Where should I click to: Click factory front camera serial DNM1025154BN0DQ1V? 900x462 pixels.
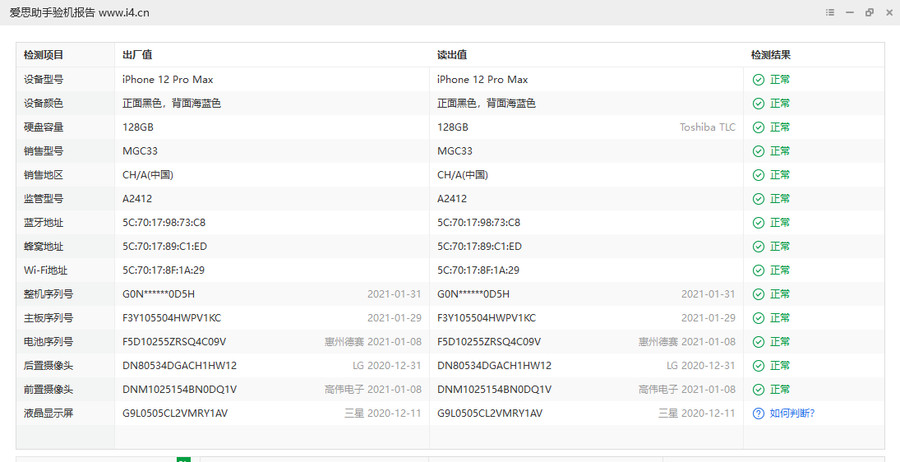pyautogui.click(x=180, y=389)
